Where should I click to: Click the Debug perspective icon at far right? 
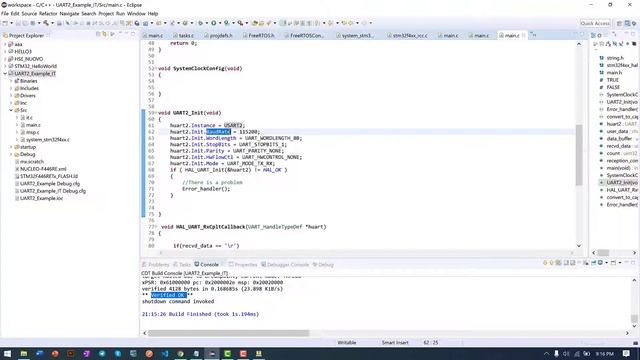click(x=634, y=23)
